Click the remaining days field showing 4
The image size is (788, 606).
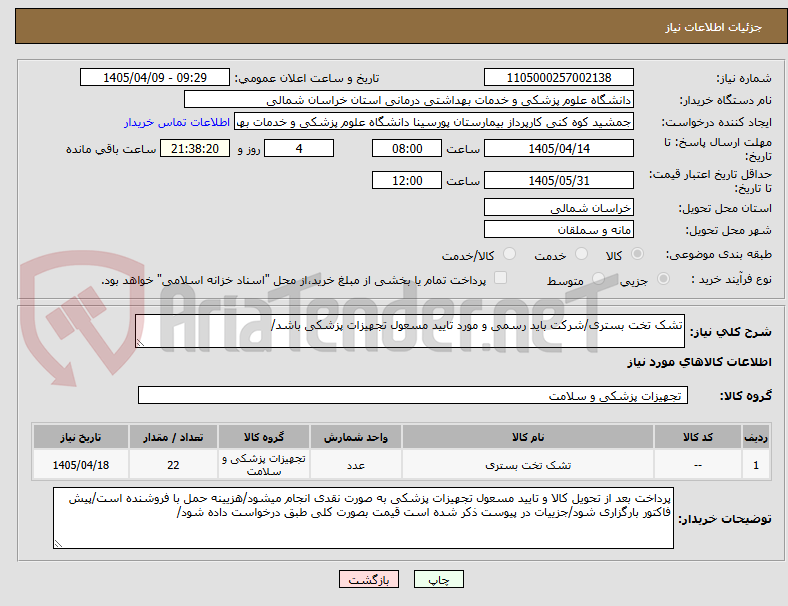tap(299, 148)
